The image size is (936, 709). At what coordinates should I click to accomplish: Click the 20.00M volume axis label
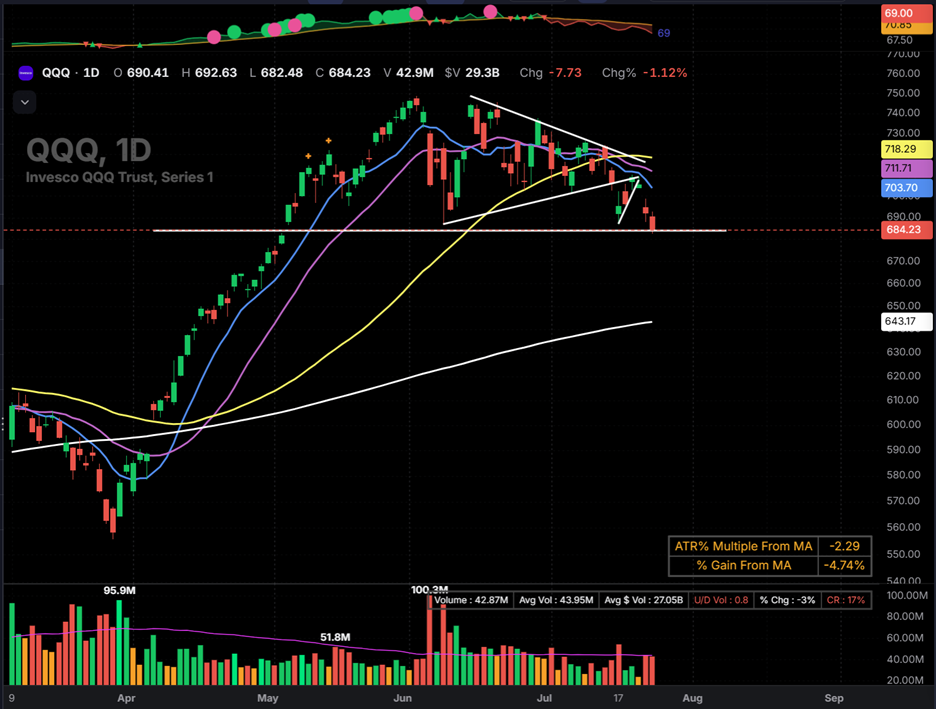905,680
